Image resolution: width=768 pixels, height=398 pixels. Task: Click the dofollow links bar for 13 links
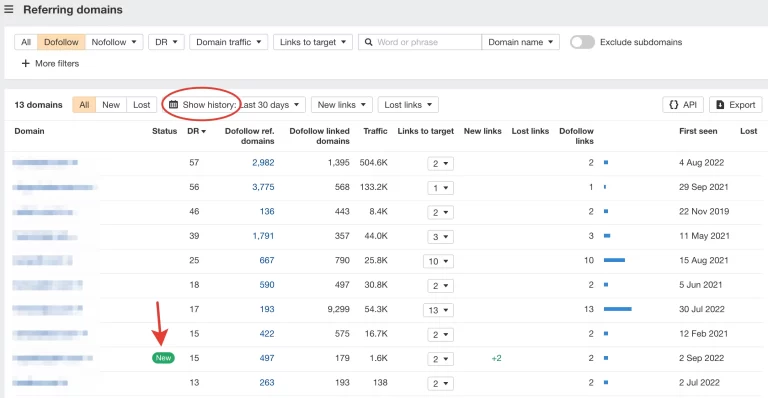point(618,309)
